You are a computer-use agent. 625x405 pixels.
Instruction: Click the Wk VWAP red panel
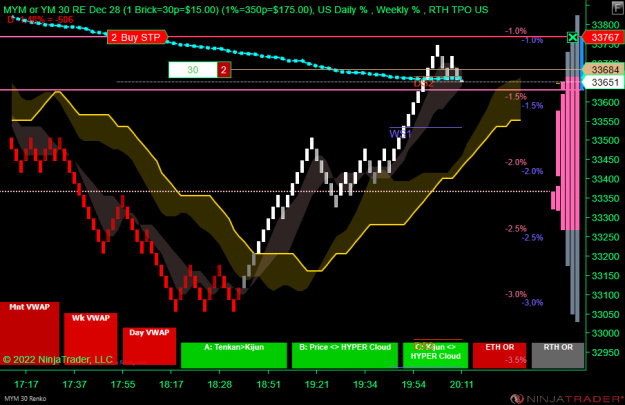coord(91,339)
